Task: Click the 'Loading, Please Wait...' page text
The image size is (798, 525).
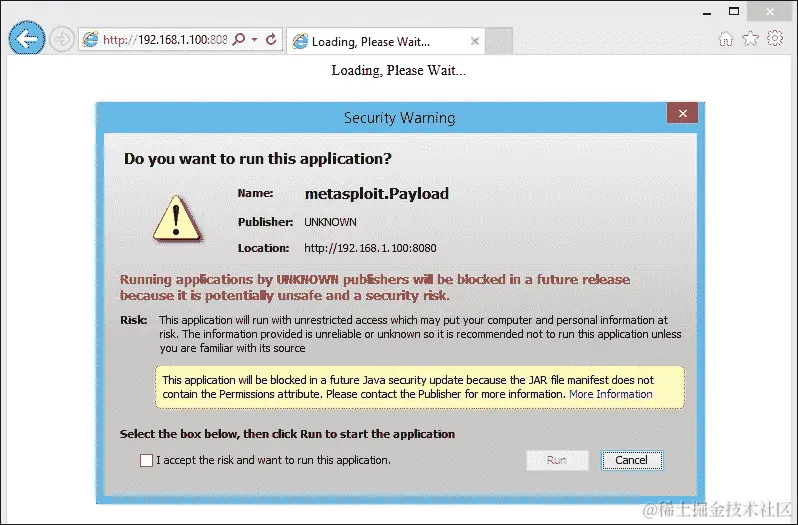Action: 398,70
